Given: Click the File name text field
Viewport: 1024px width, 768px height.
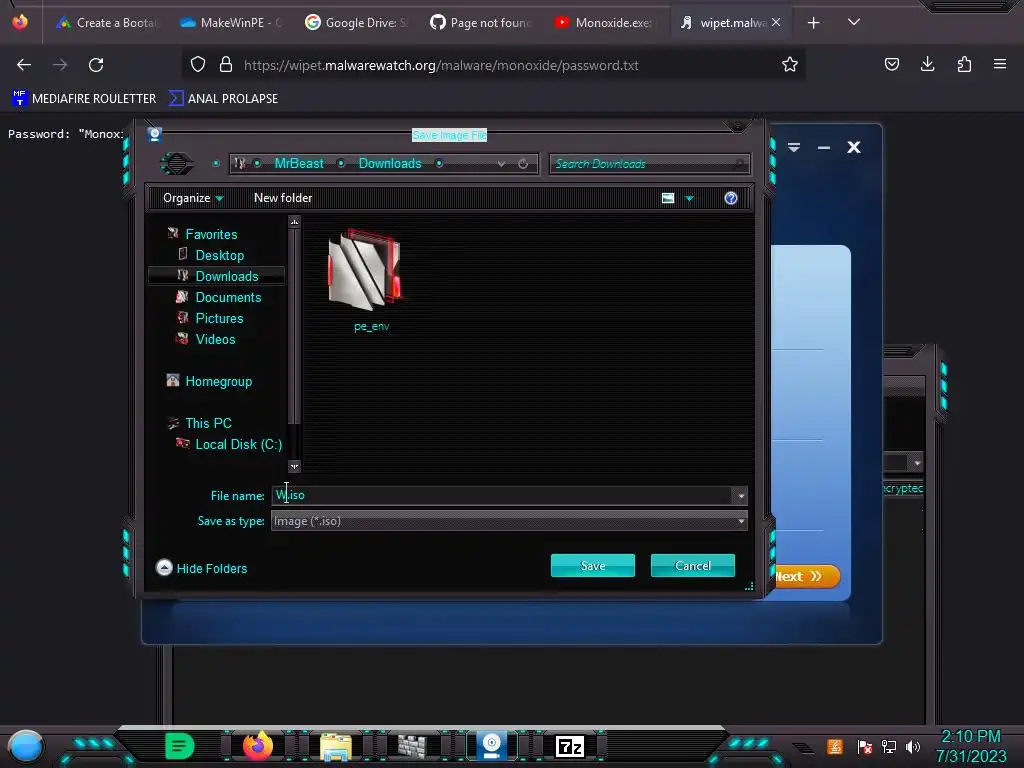Looking at the screenshot, I should point(502,496).
